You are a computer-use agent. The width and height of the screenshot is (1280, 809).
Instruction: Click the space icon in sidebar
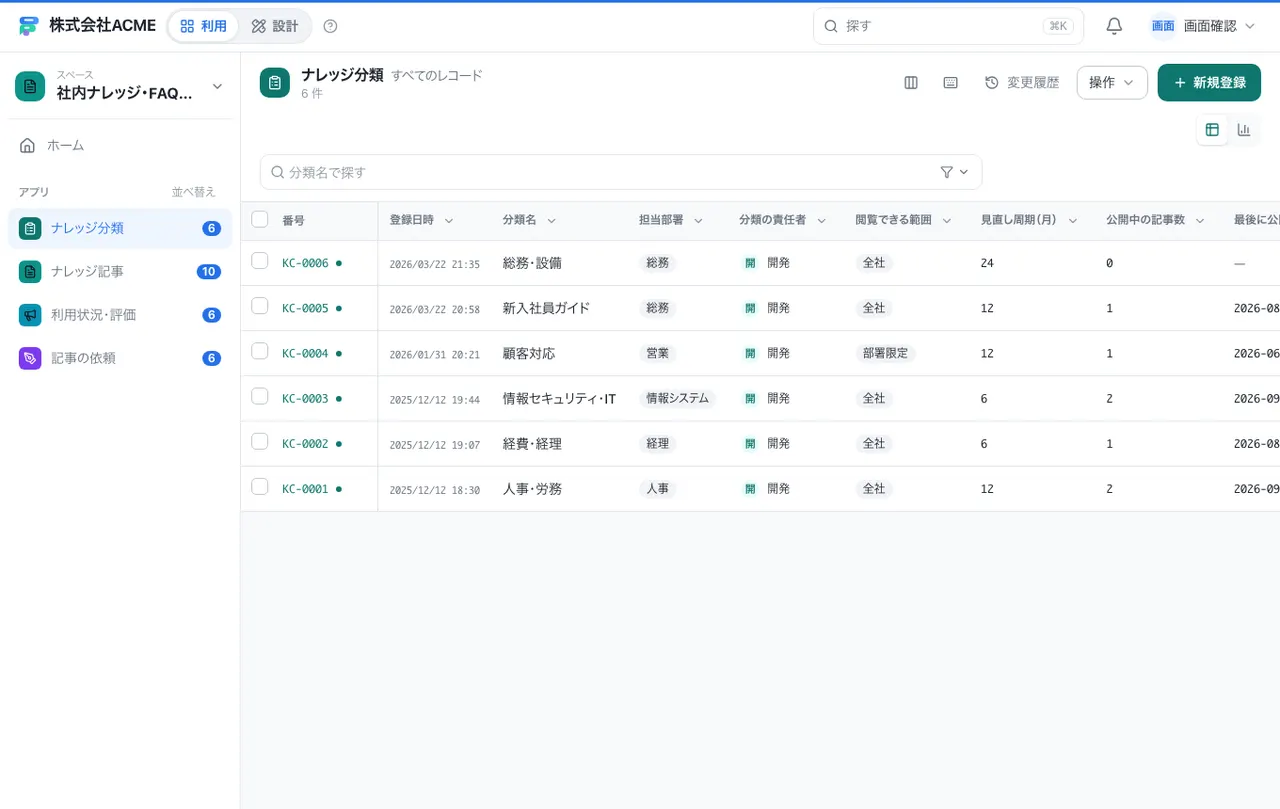[x=30, y=86]
